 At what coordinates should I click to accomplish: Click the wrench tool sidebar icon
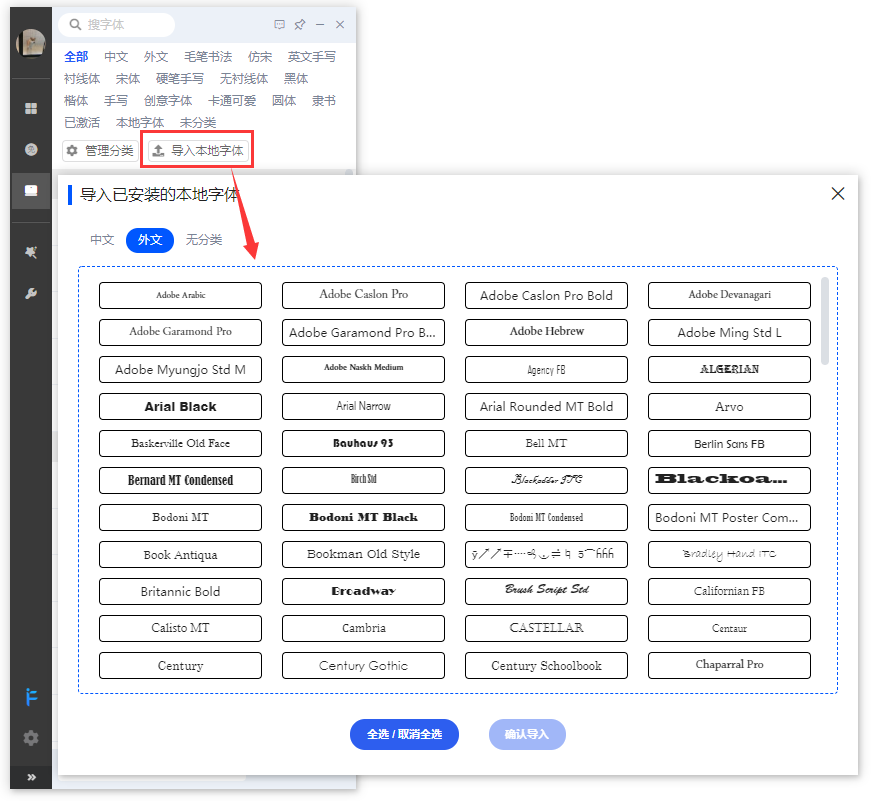pos(31,294)
